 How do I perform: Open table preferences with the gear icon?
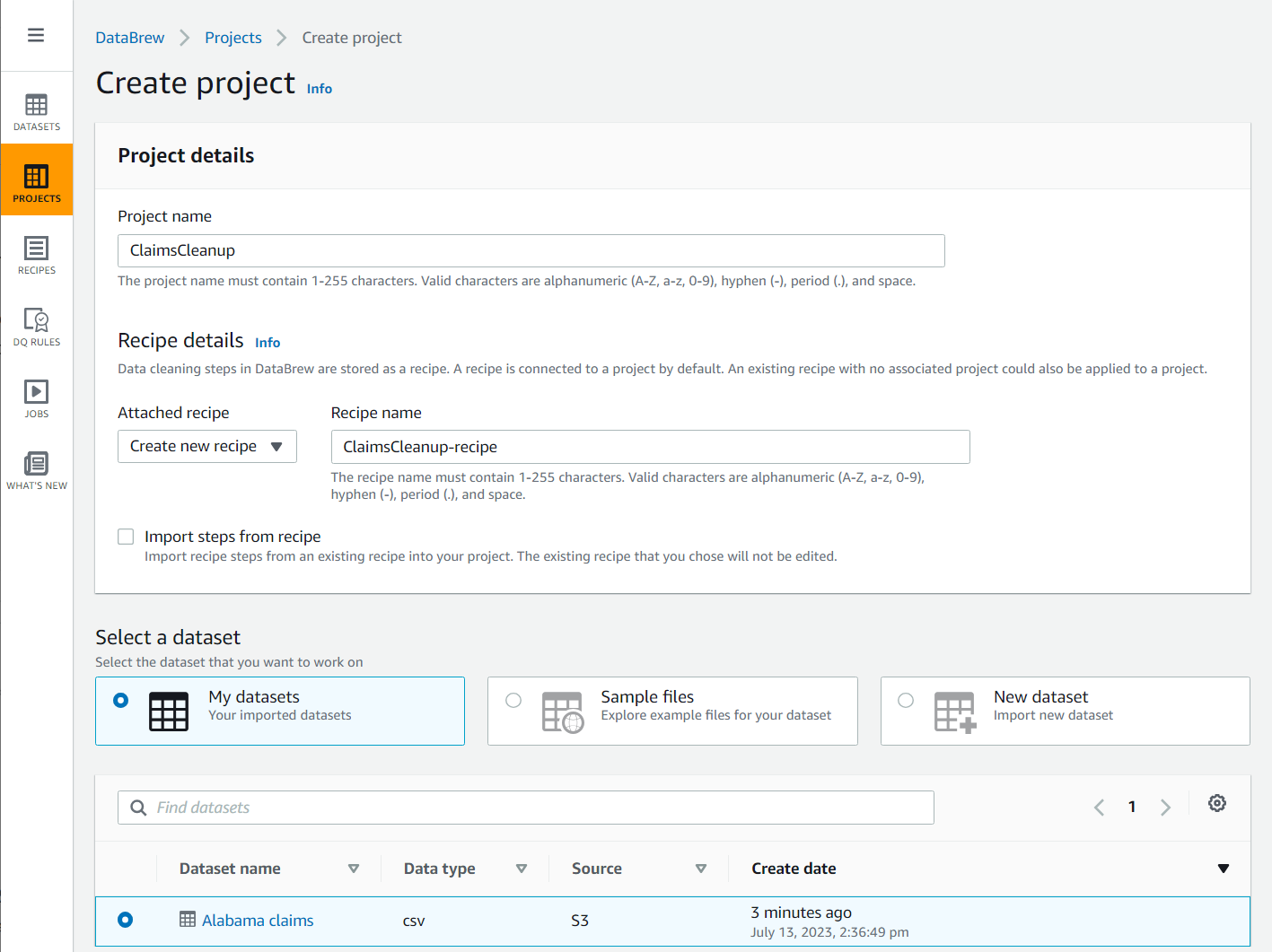tap(1216, 803)
